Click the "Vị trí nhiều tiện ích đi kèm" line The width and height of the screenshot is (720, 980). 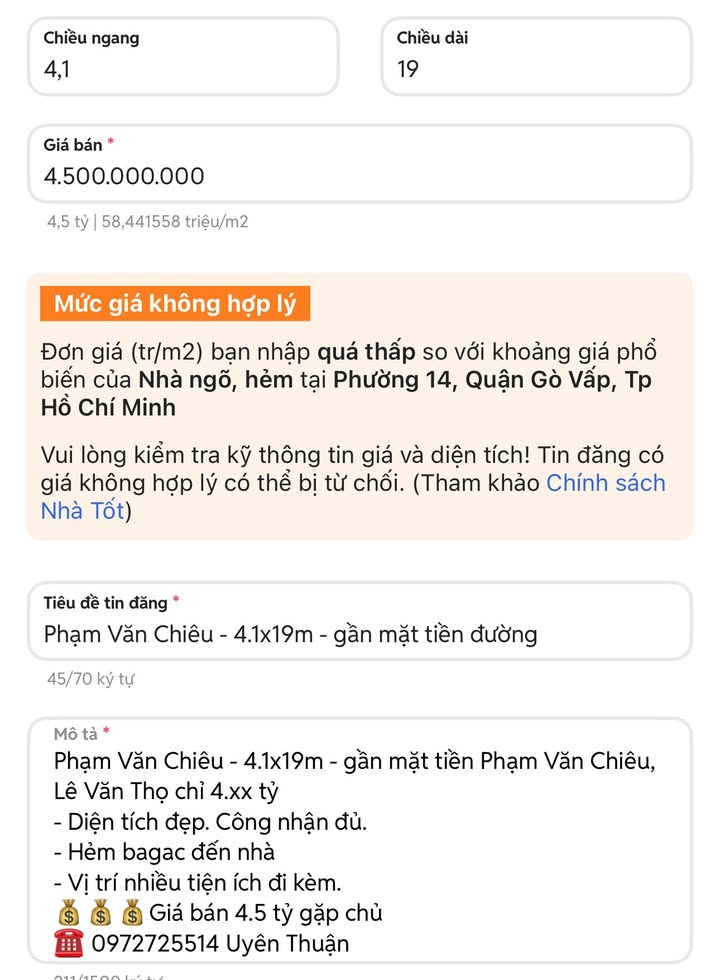(198, 883)
